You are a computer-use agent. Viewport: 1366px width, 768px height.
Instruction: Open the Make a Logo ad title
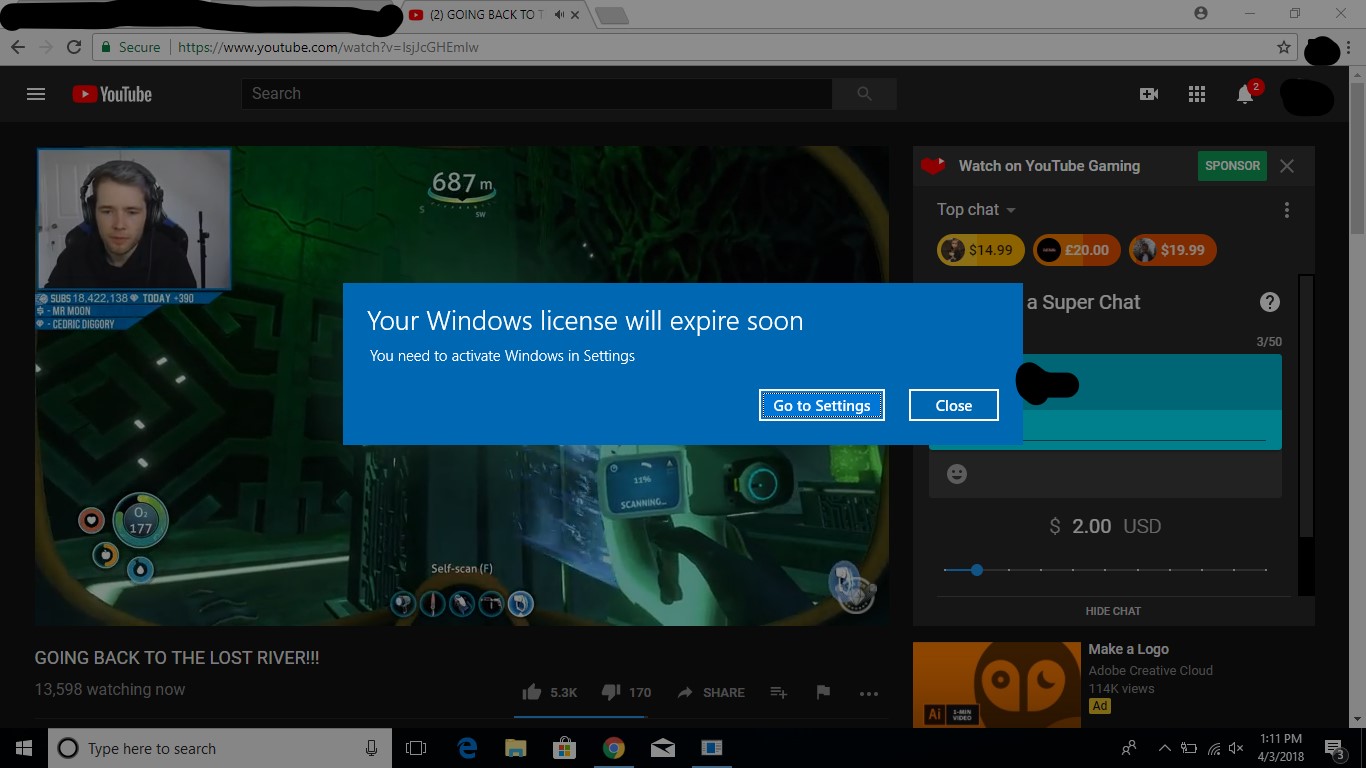[1129, 649]
